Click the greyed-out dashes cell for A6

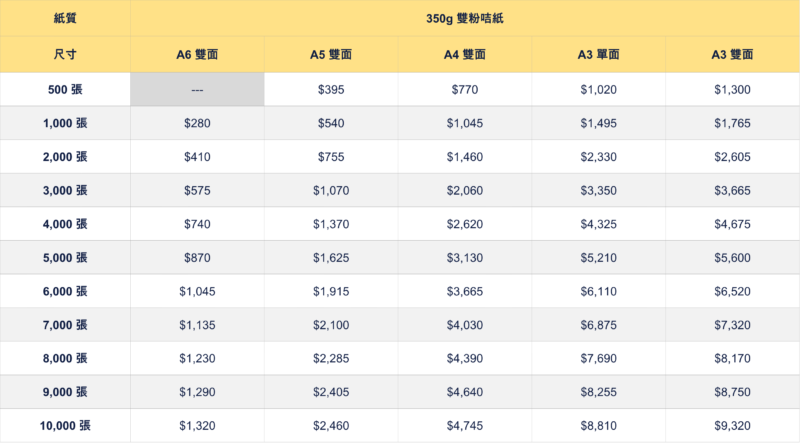click(x=197, y=89)
